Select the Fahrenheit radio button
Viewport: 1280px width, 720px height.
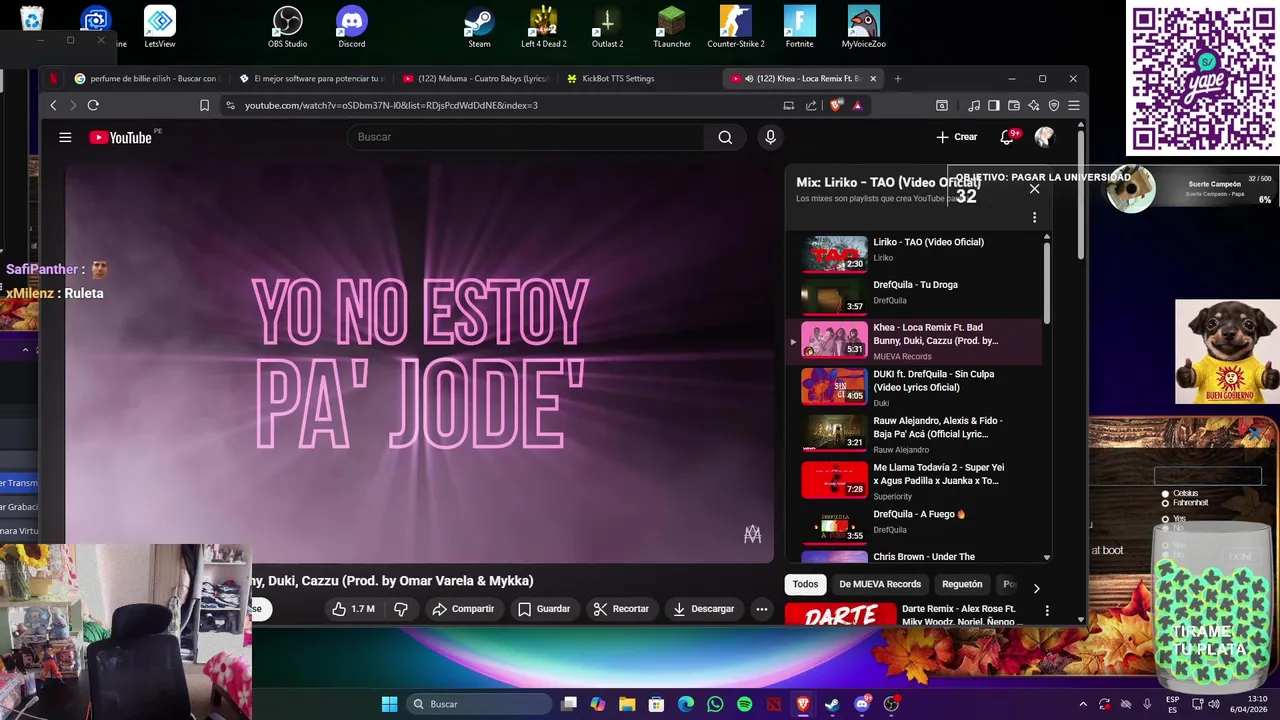(1165, 503)
